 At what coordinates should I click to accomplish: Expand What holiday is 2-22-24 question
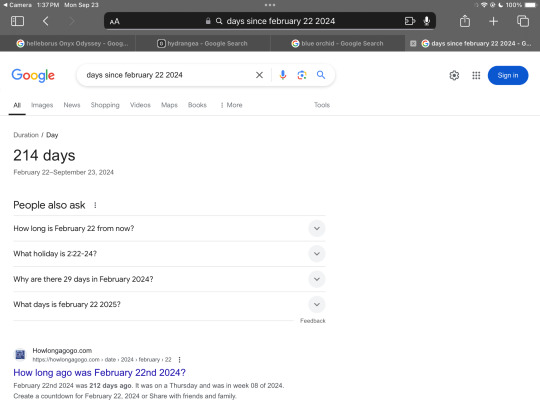[169, 254]
